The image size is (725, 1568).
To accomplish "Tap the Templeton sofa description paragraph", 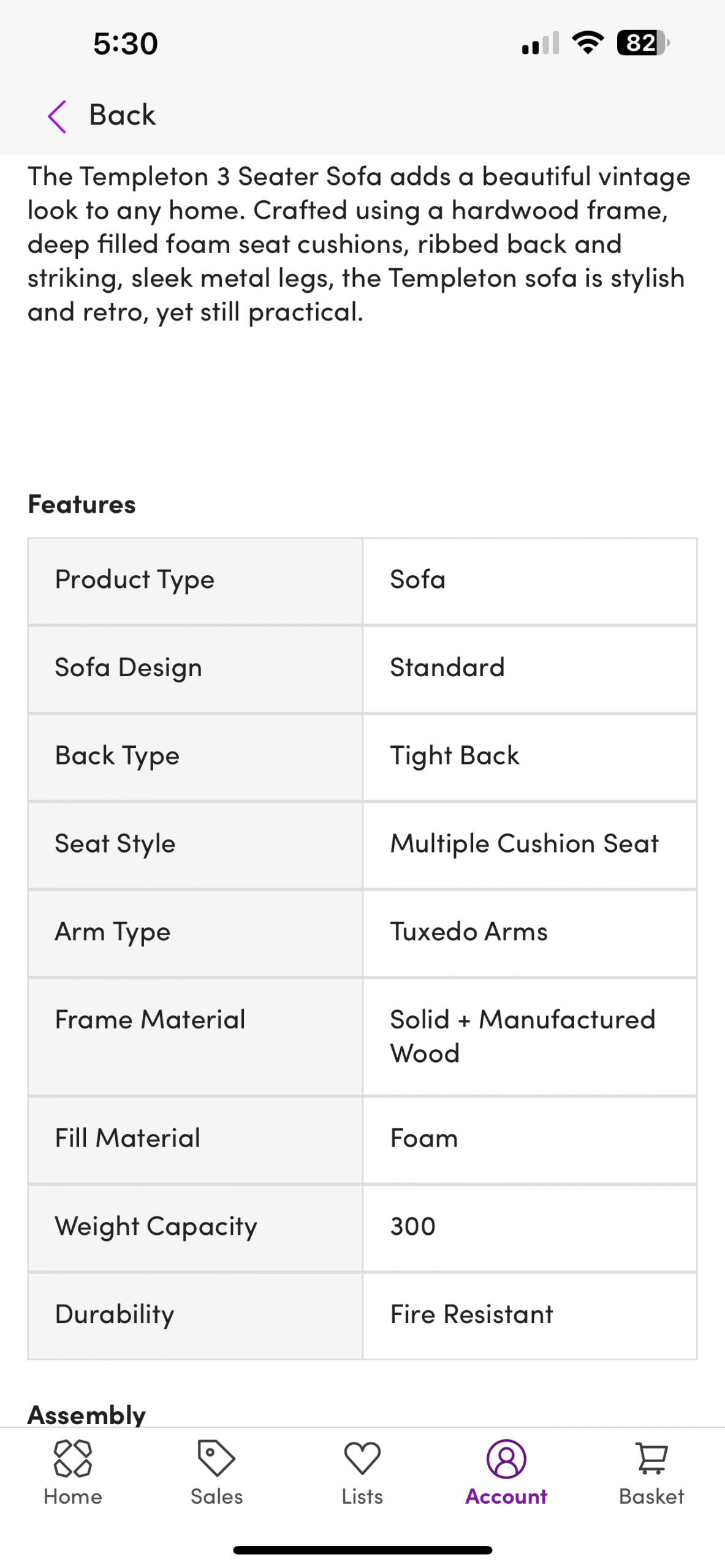I will [x=359, y=244].
